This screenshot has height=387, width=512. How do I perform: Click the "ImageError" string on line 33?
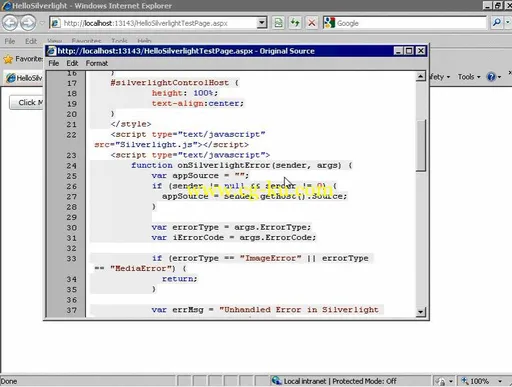pyautogui.click(x=270, y=258)
